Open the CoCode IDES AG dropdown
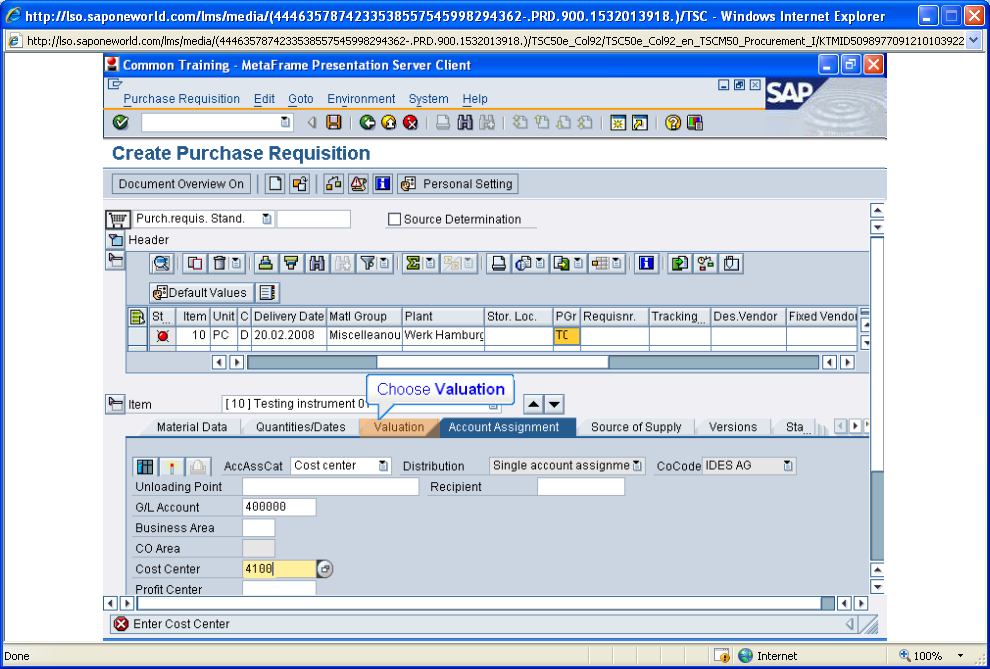Viewport: 990px width, 669px height. (x=787, y=466)
